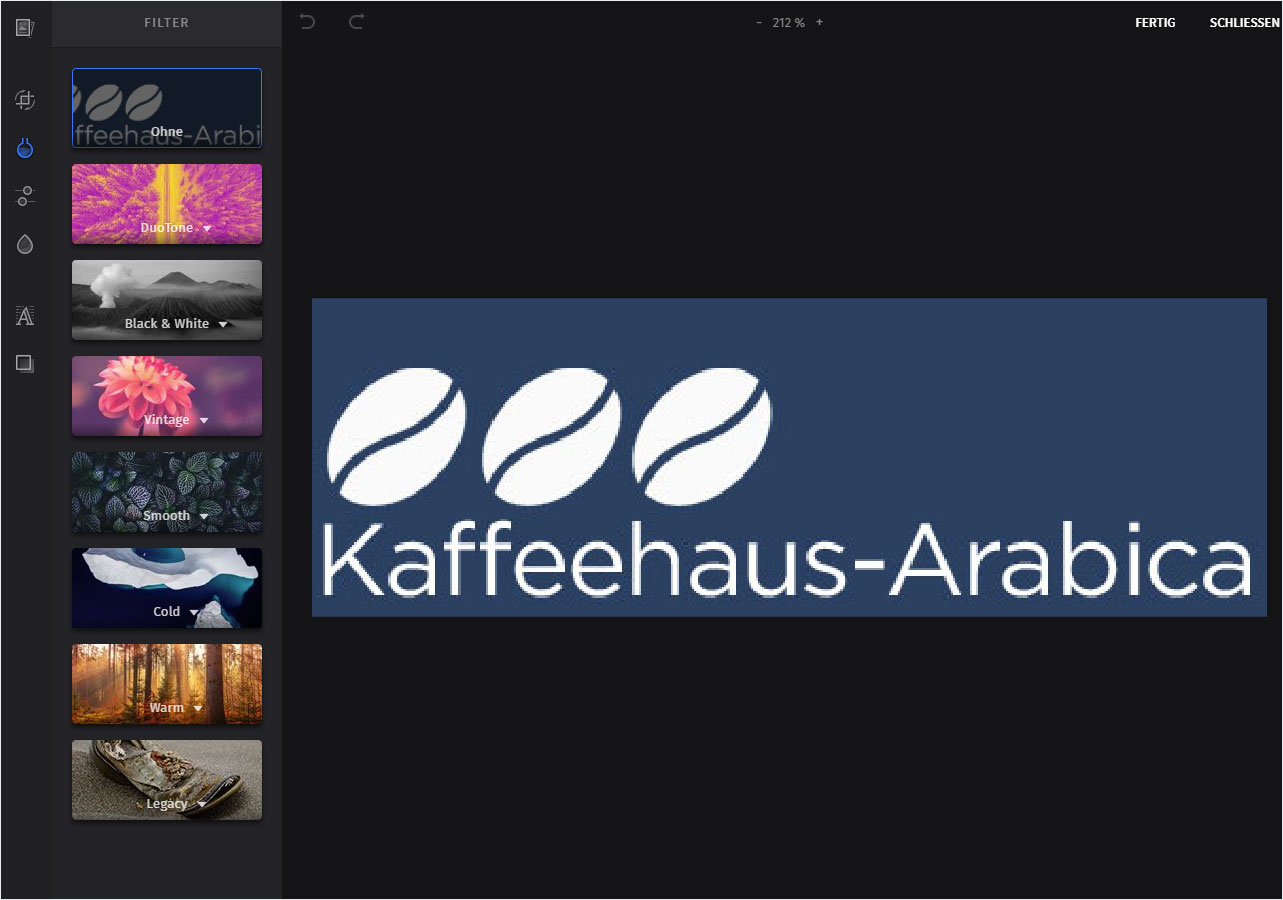Image resolution: width=1283 pixels, height=900 pixels.
Task: Zoom in with the plus button
Action: [819, 22]
